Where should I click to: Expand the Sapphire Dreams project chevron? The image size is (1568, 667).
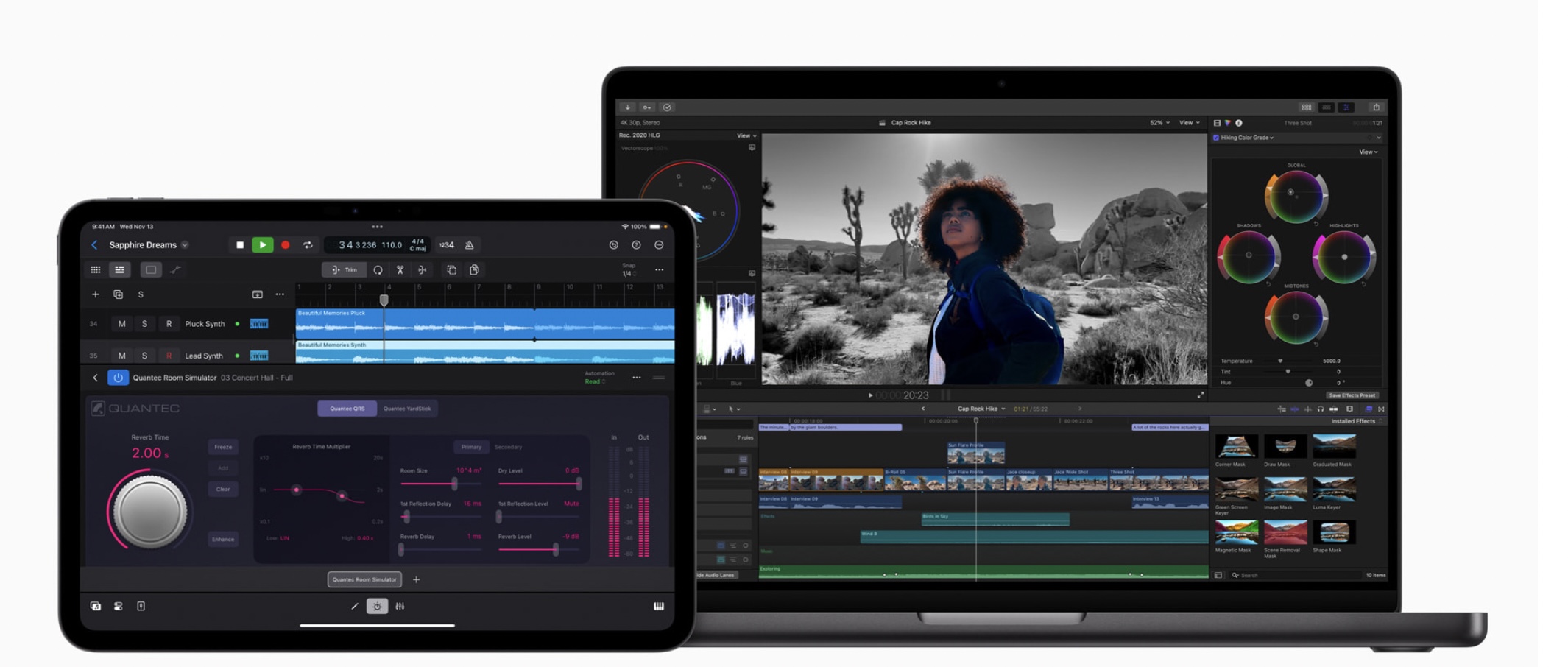[x=185, y=245]
